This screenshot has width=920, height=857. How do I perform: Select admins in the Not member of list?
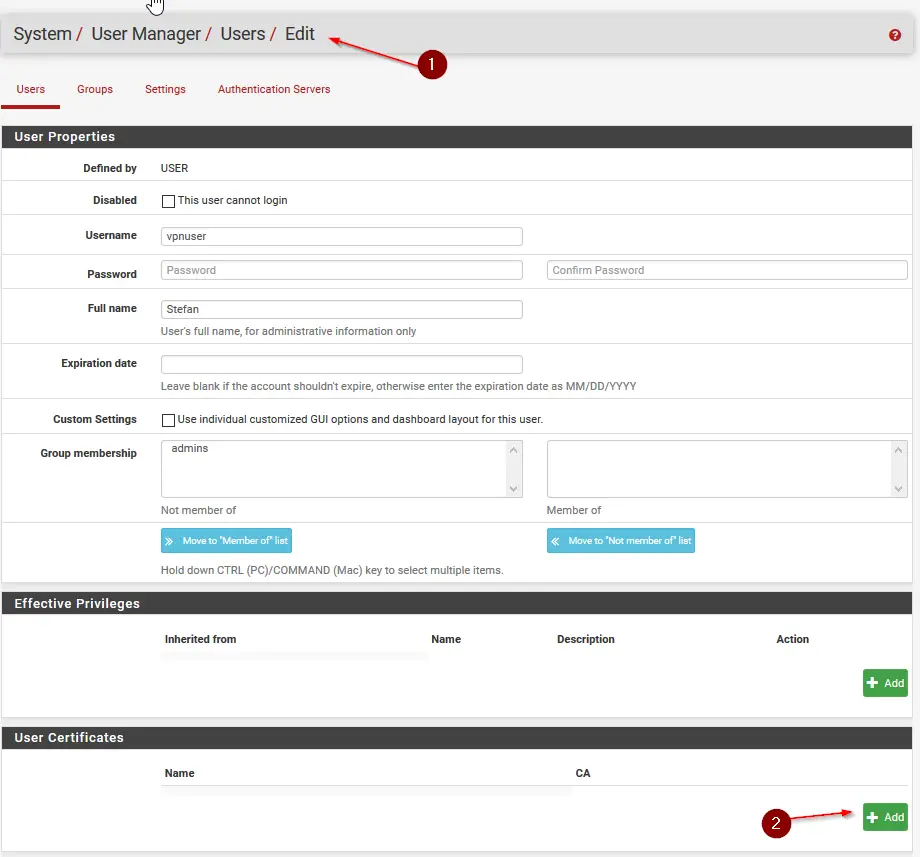point(190,448)
